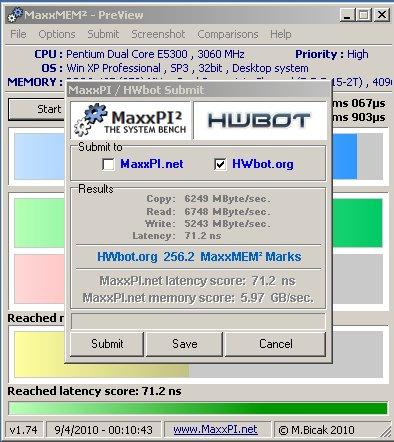
Task: Cancel the HWbot submit dialog
Action: [x=276, y=344]
